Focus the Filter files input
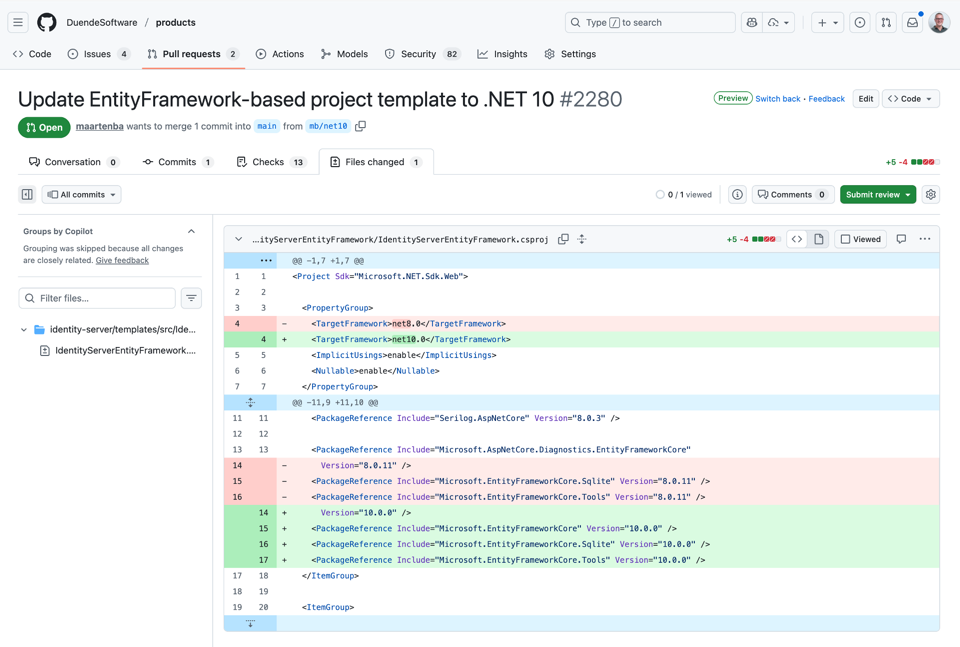 (x=97, y=298)
